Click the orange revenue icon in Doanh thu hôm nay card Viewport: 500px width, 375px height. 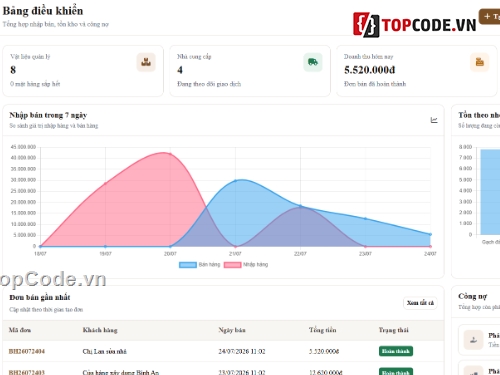[480, 62]
